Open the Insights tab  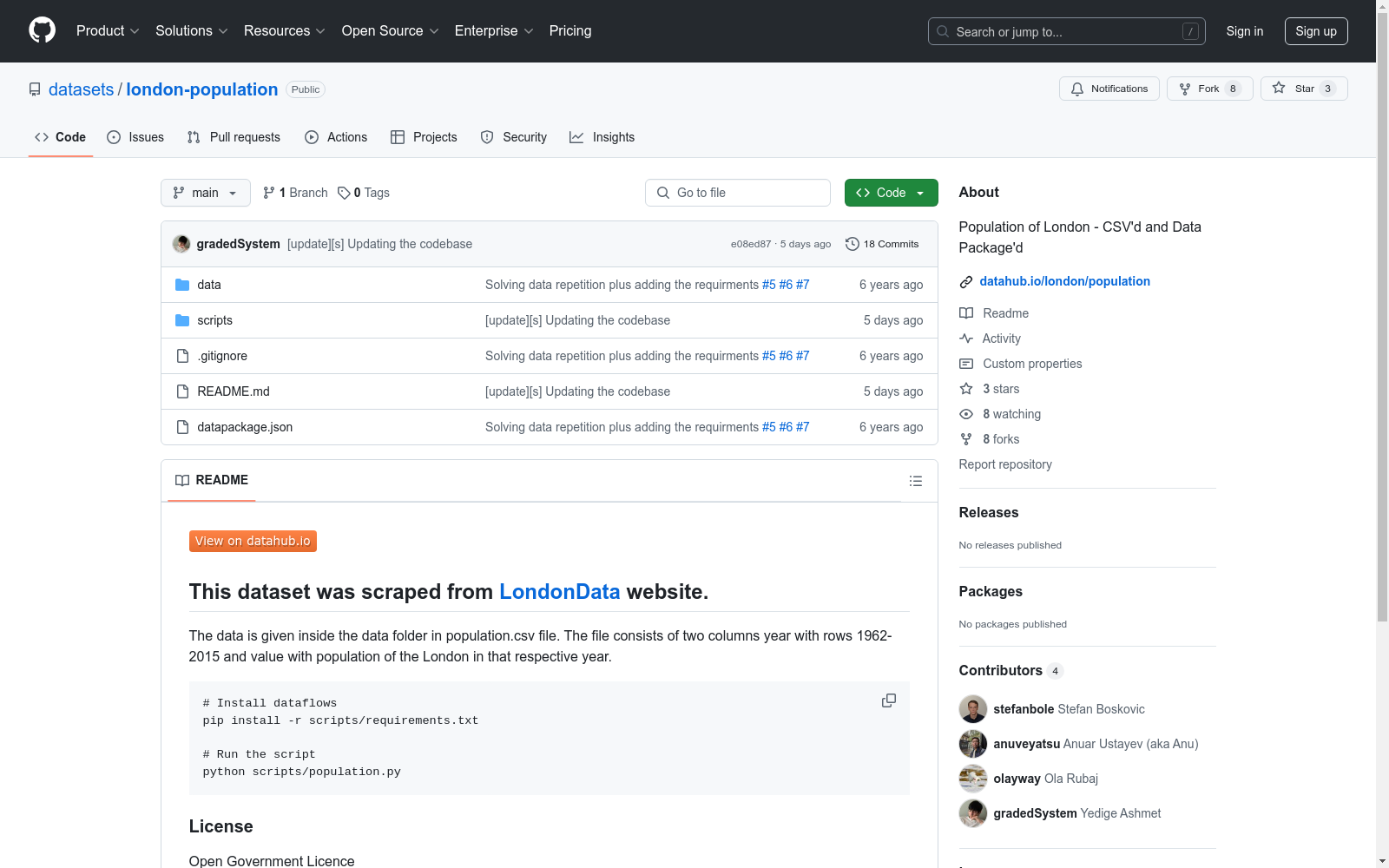(x=602, y=137)
